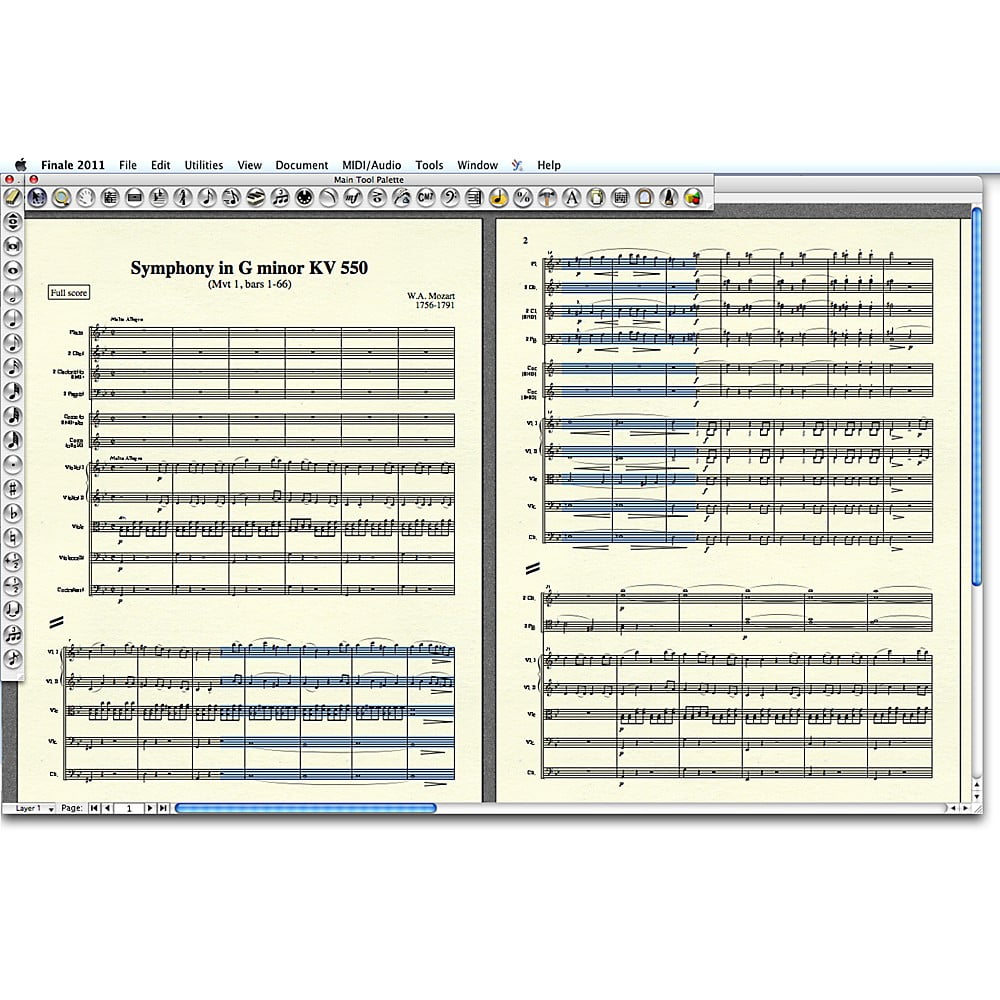Open the File menu
1000x1000 pixels.
(128, 165)
